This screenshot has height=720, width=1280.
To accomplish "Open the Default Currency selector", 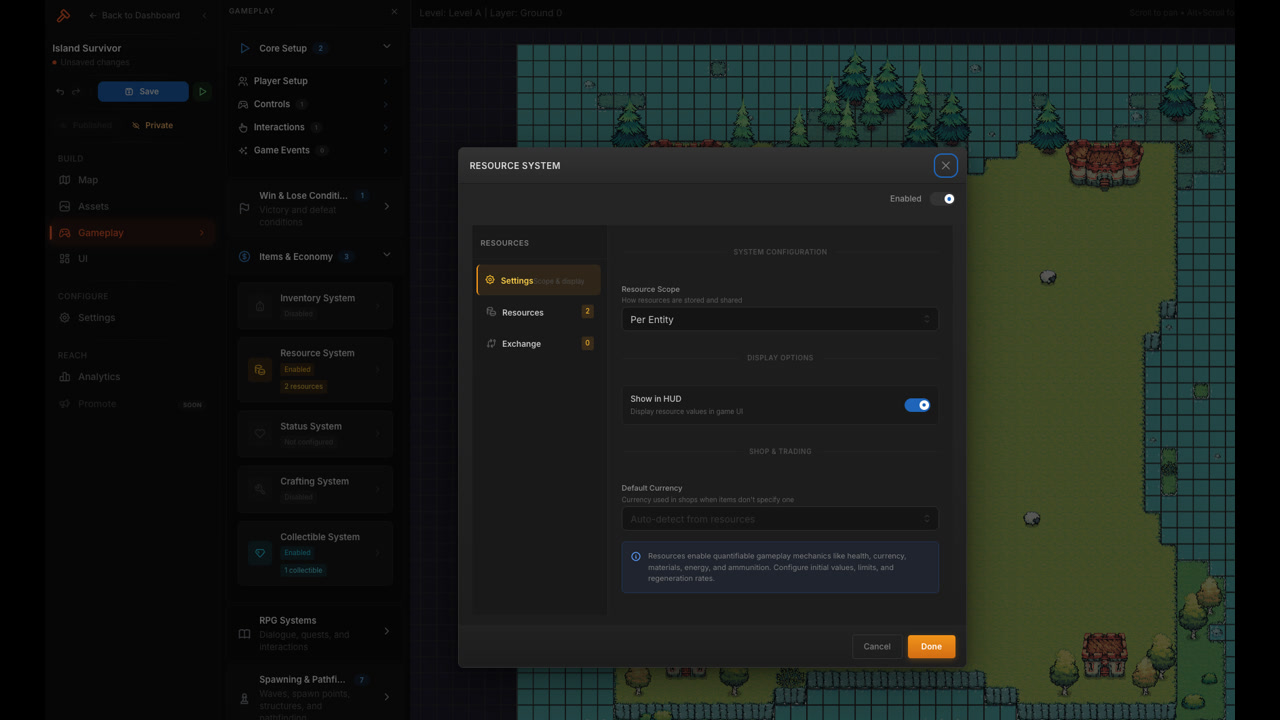I will (780, 518).
